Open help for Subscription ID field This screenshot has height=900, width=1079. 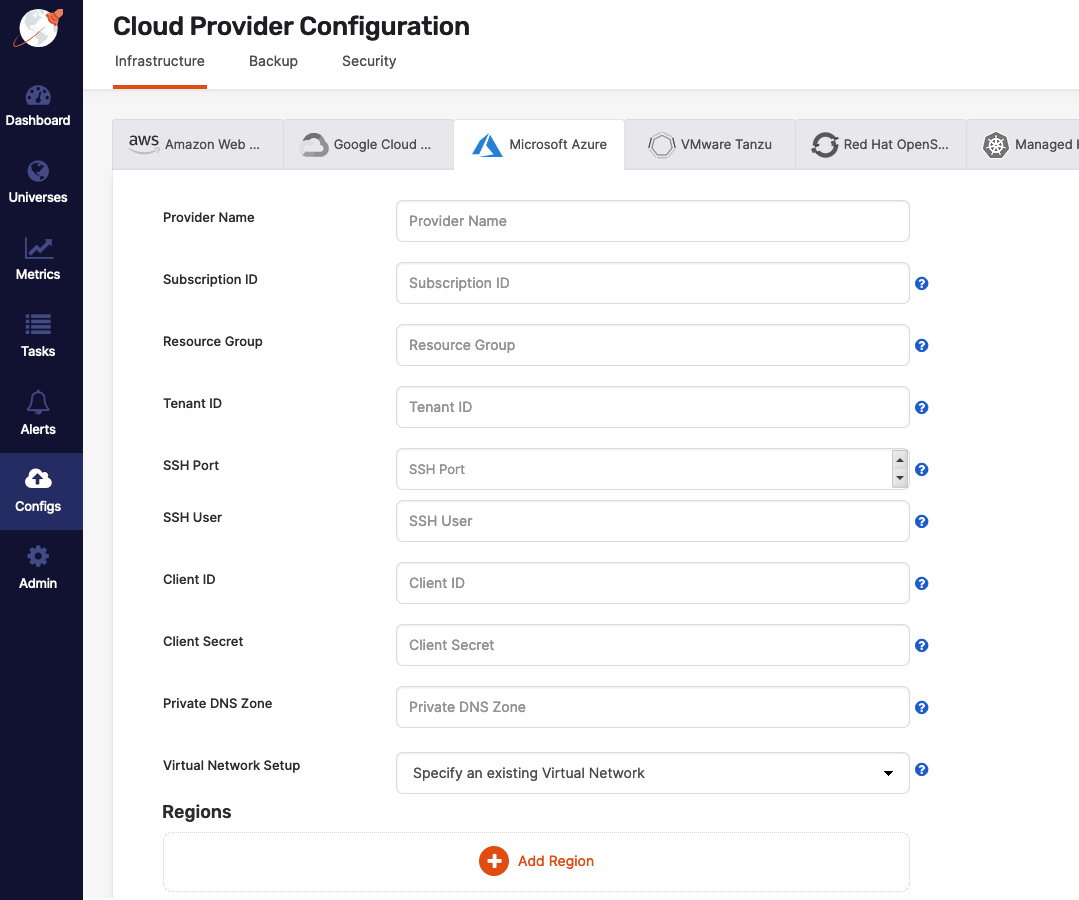click(921, 283)
